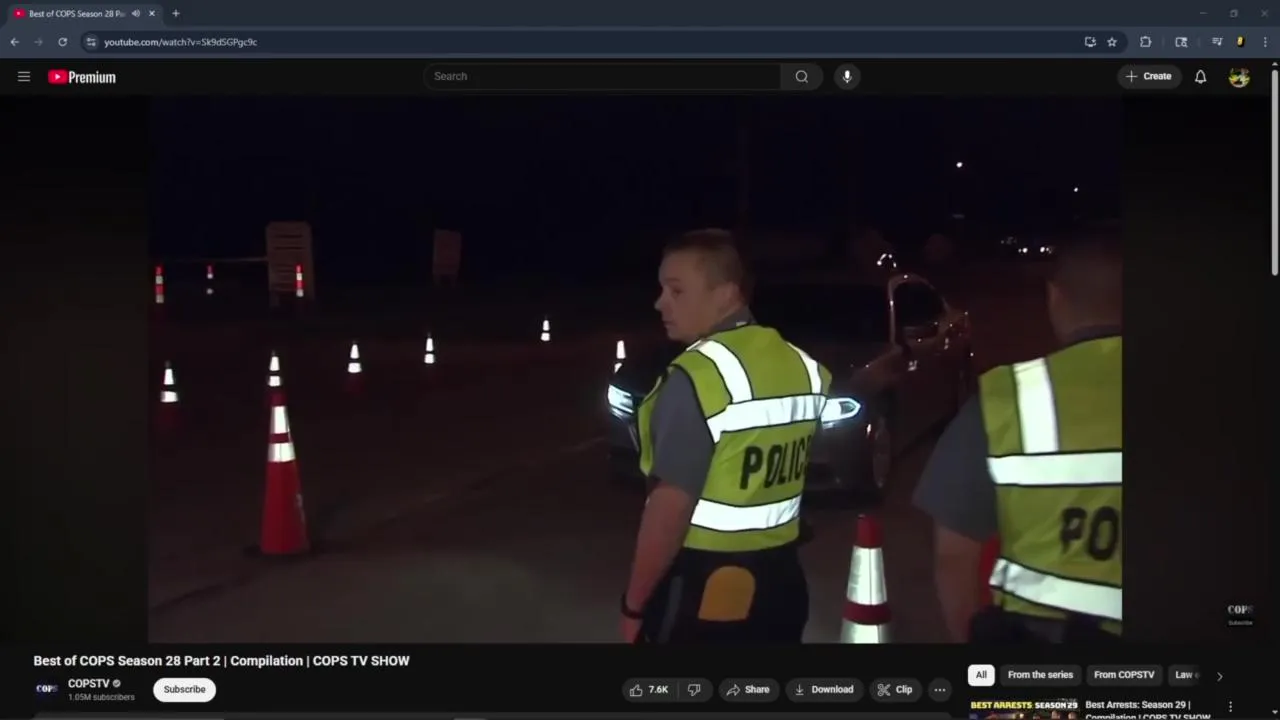Start voice search with microphone icon

[847, 76]
